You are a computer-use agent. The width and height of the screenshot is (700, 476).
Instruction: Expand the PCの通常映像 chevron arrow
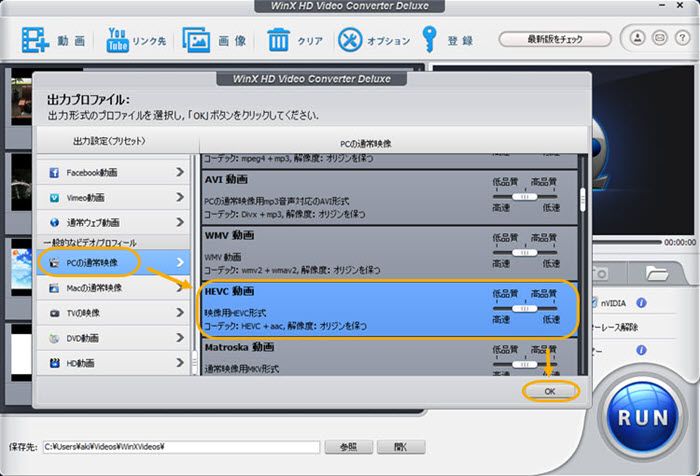pyautogui.click(x=180, y=262)
